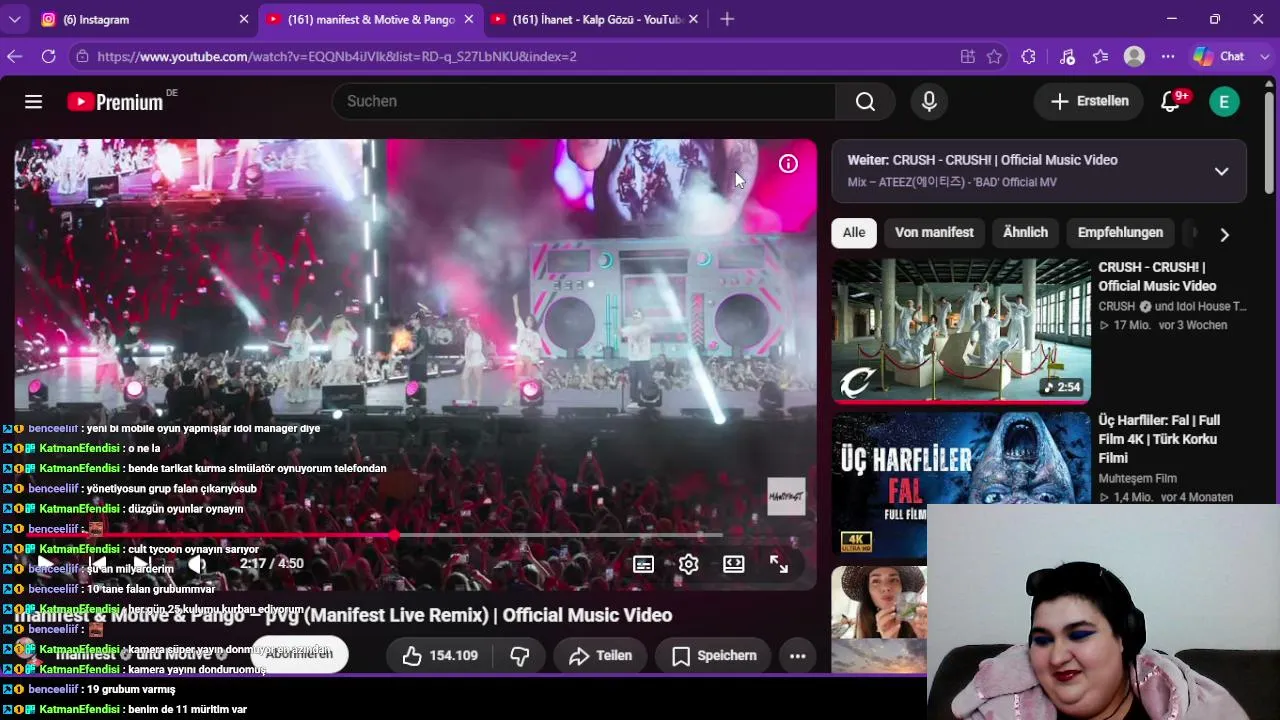Open the Üç Harfliler Fal thumbnail

tap(961, 484)
